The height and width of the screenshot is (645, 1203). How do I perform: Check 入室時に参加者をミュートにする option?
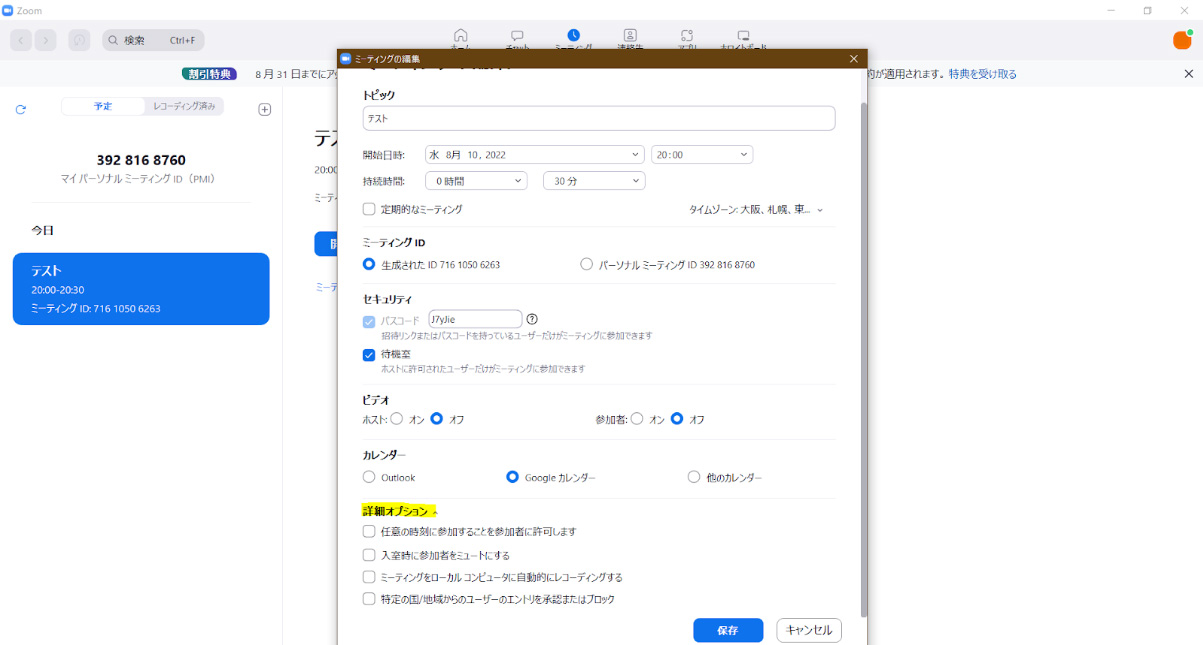tap(369, 555)
